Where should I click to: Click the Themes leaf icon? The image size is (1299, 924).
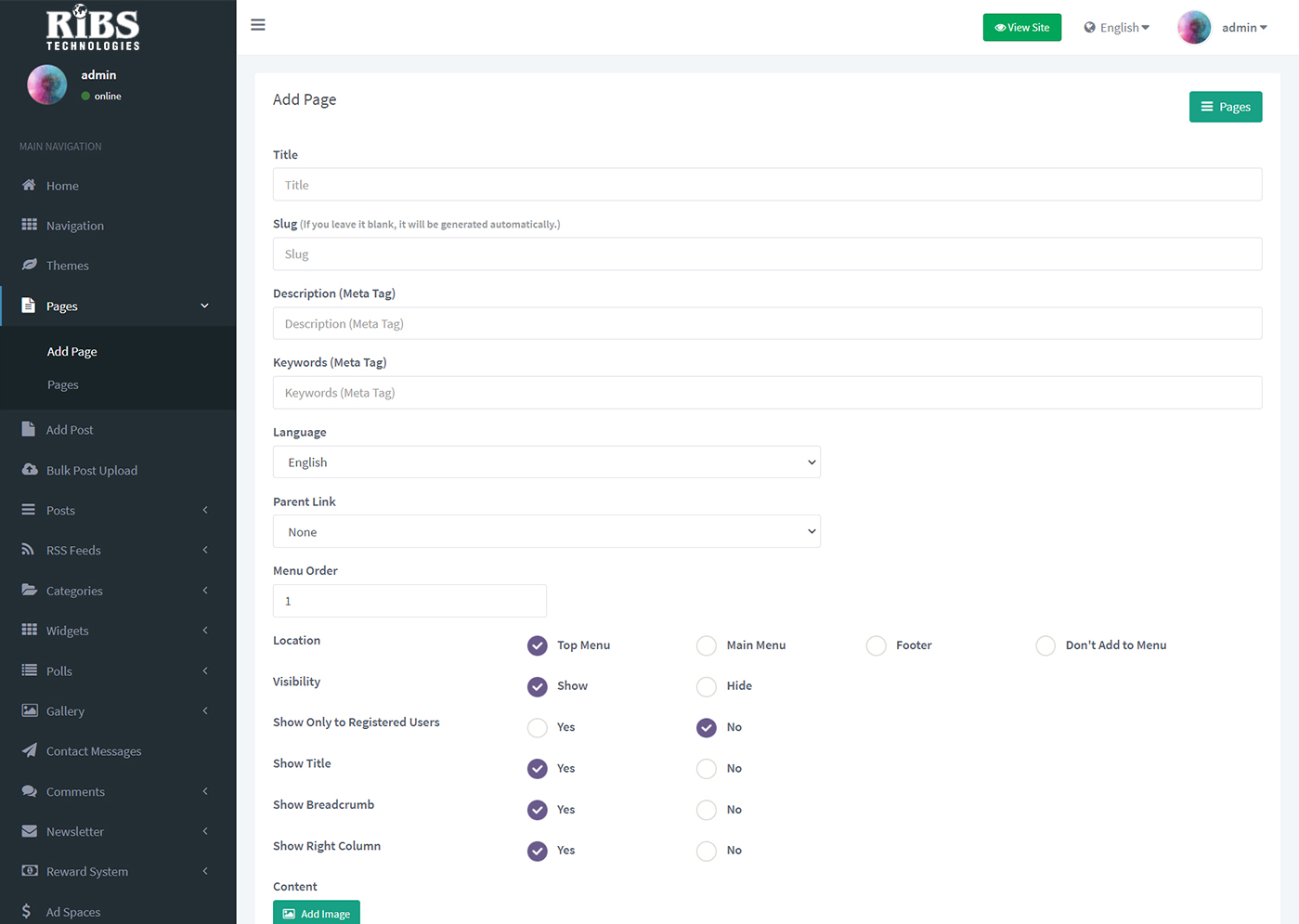pyautogui.click(x=29, y=265)
